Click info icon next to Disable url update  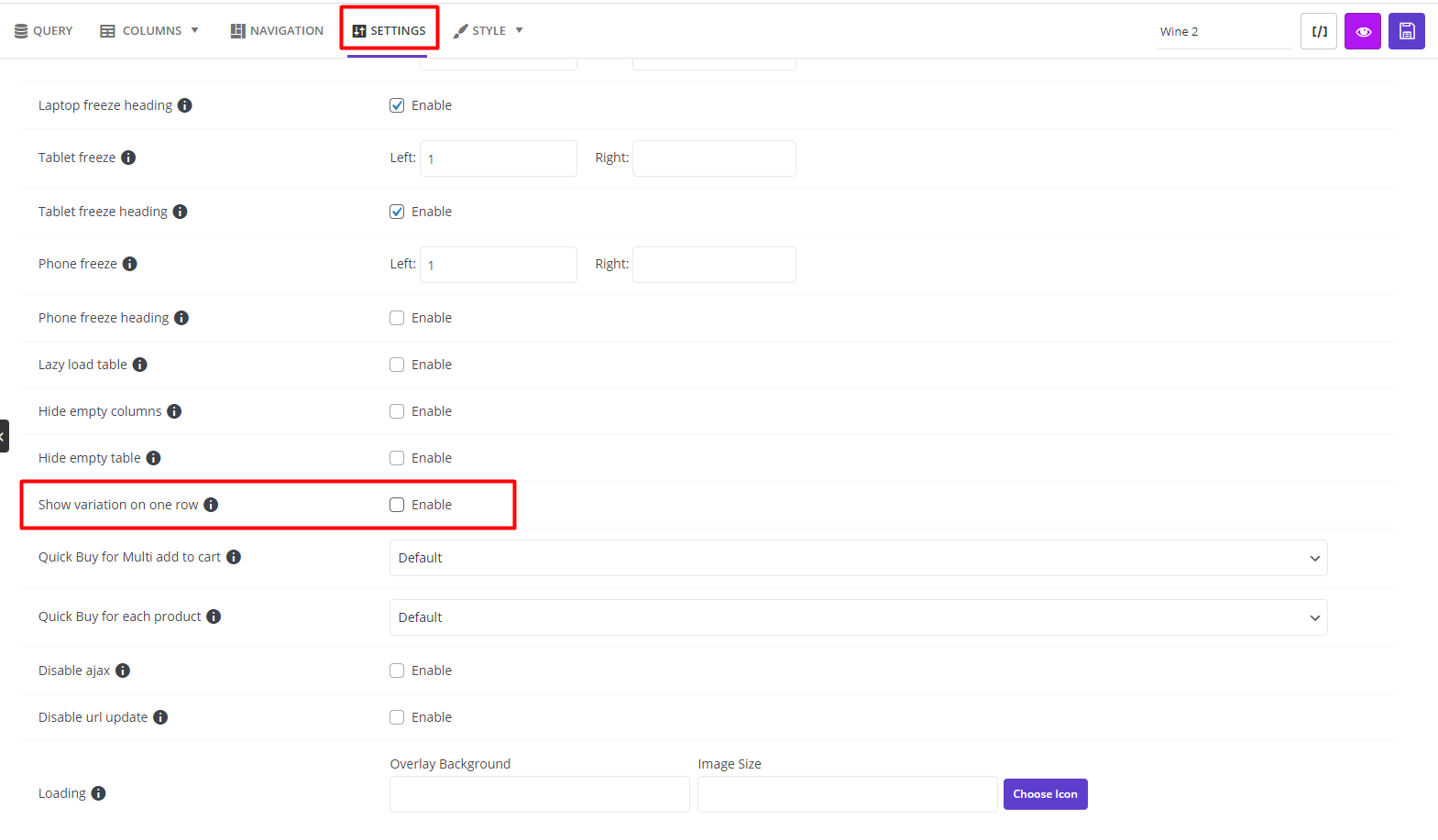pos(160,717)
